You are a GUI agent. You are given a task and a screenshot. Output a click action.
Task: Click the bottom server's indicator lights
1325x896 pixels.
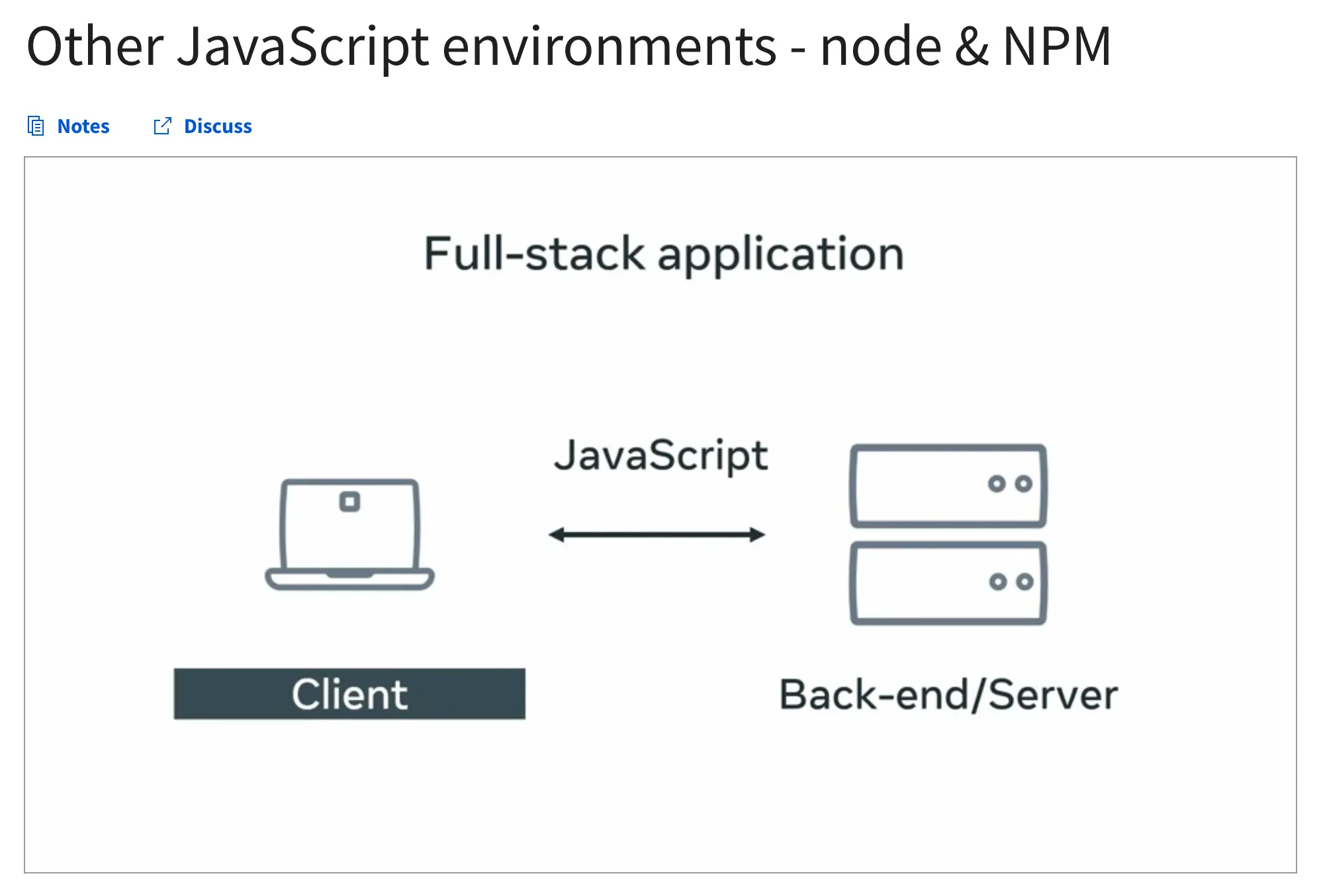[x=1011, y=582]
